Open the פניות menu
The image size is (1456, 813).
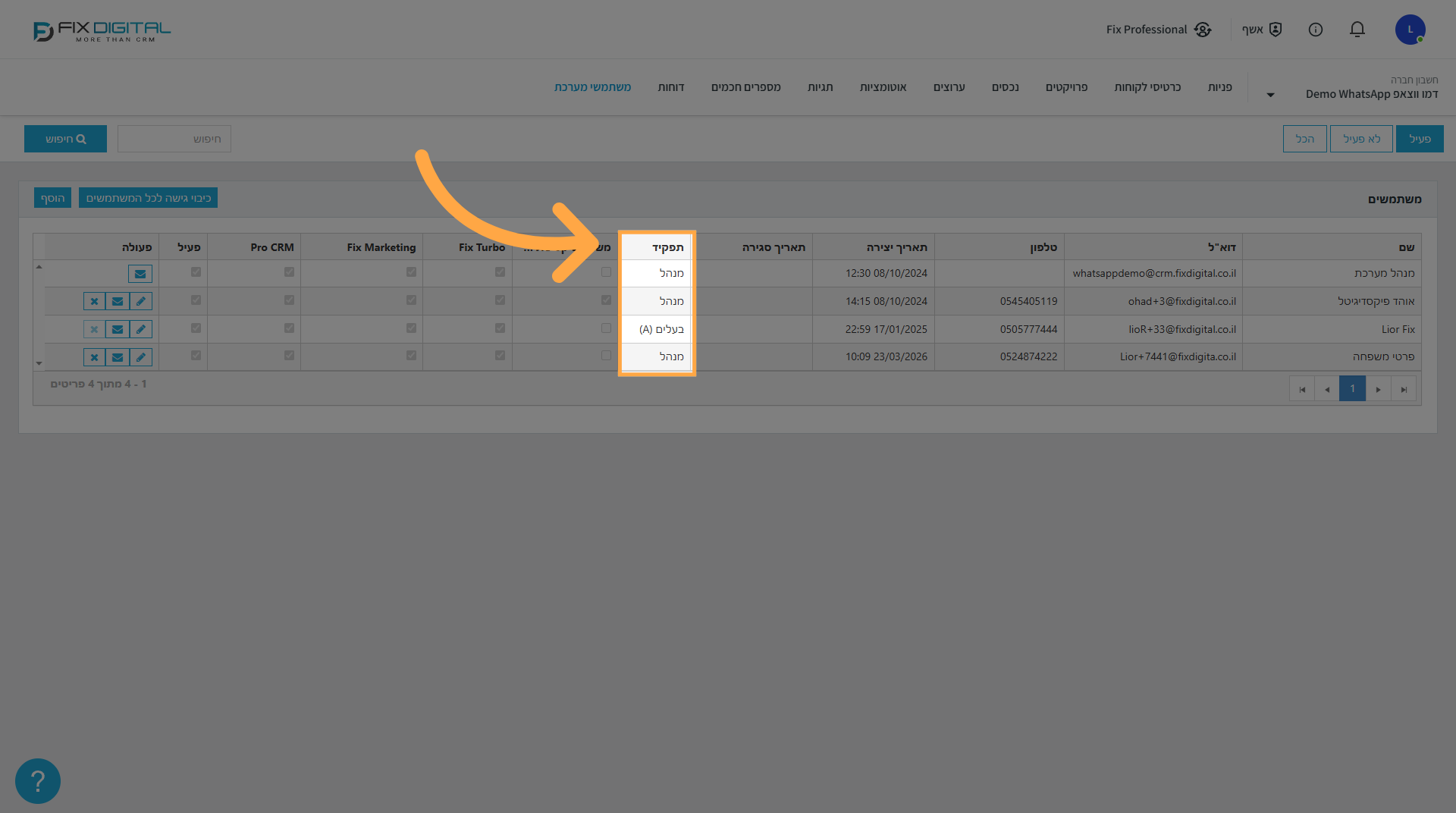point(1219,87)
